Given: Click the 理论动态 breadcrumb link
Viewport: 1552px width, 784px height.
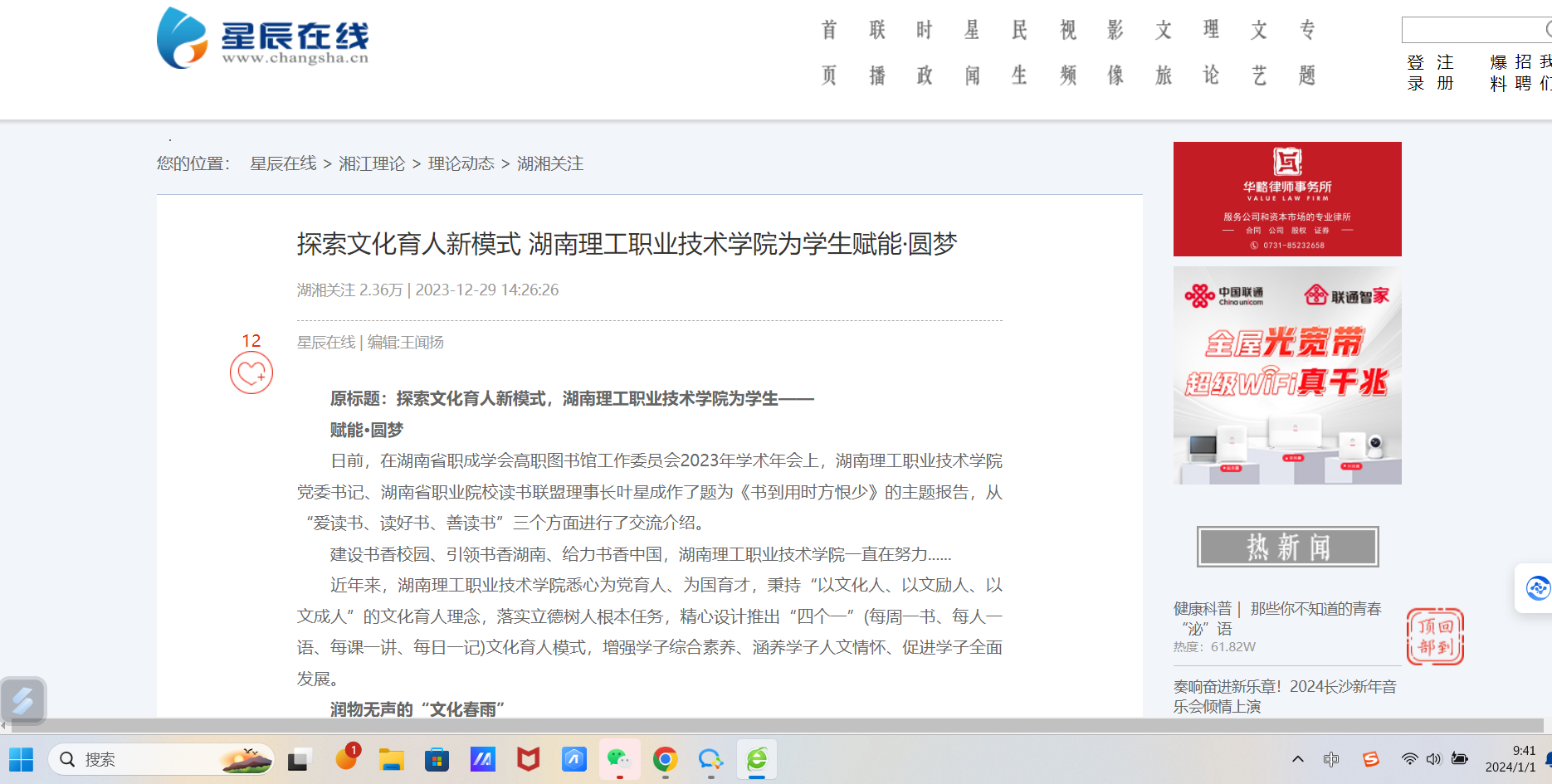Looking at the screenshot, I should (x=461, y=164).
